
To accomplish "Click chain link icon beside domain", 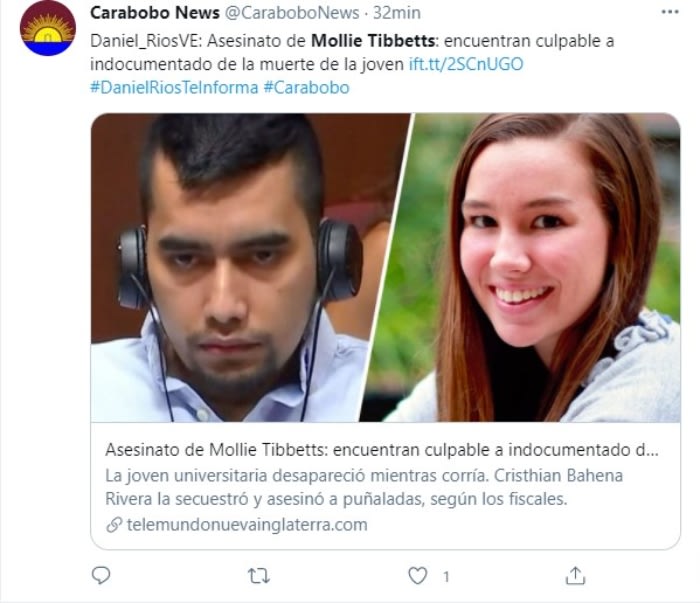I will 114,524.
